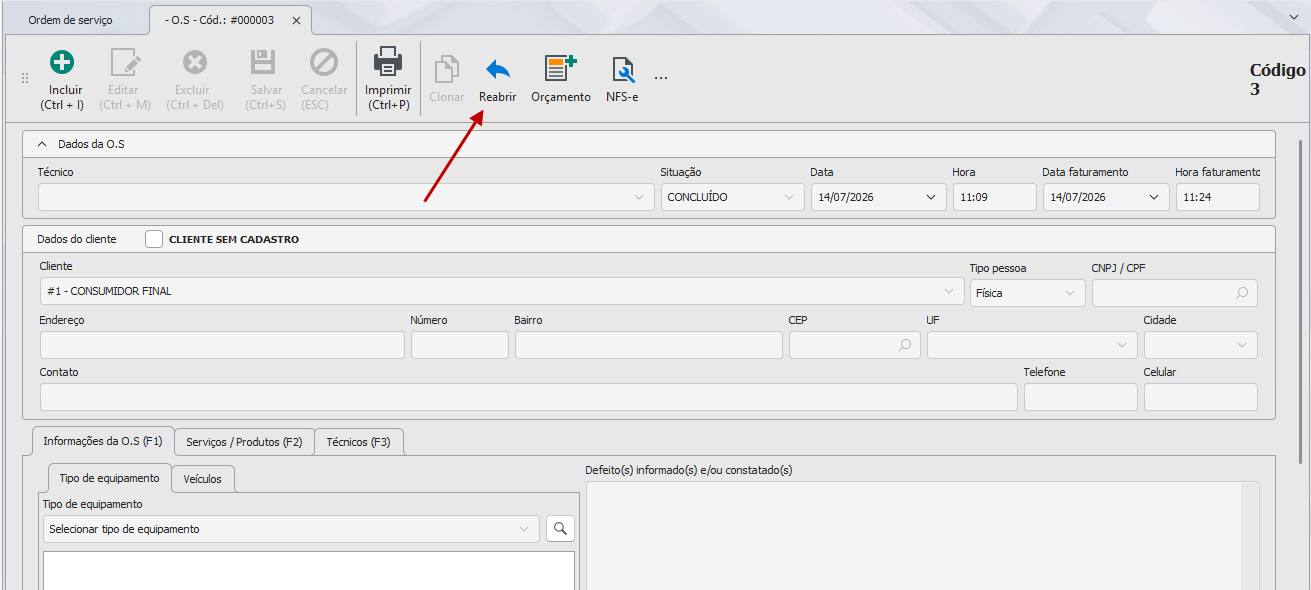Image resolution: width=1311 pixels, height=590 pixels.
Task: Switch to Serviços / Produtos (F2) tab
Action: (244, 442)
